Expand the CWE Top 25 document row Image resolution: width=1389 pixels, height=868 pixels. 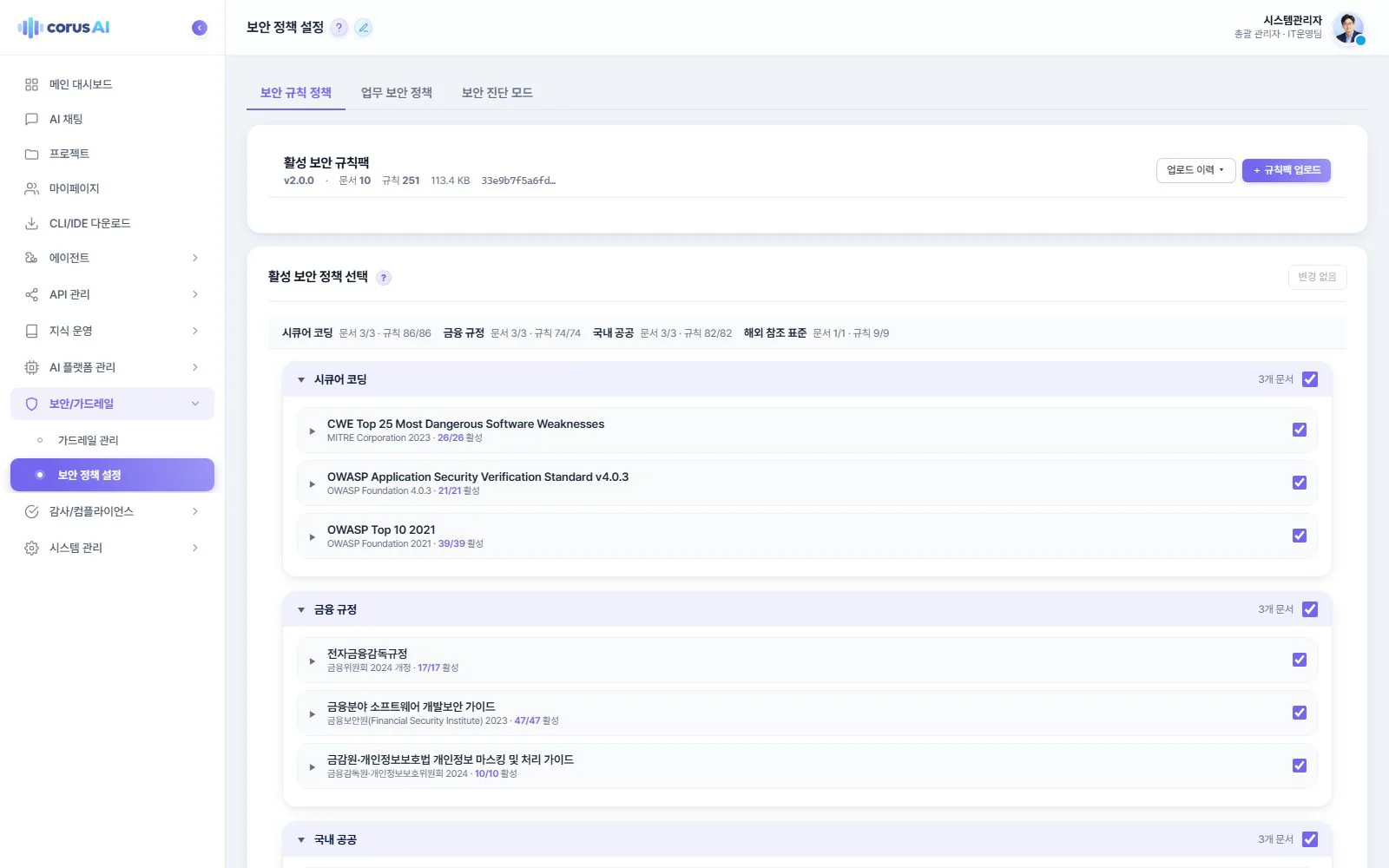[x=313, y=431]
